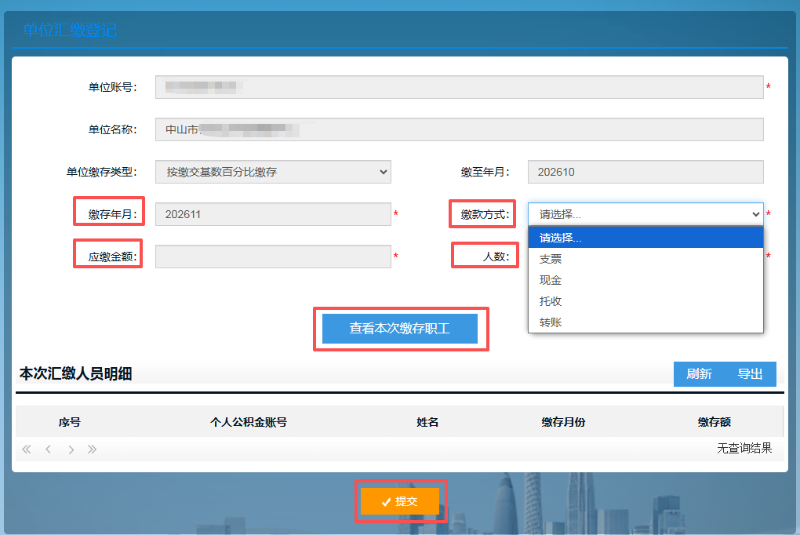Click the 应缴金额 input field
Screen dimensions: 800x535
pos(273,257)
